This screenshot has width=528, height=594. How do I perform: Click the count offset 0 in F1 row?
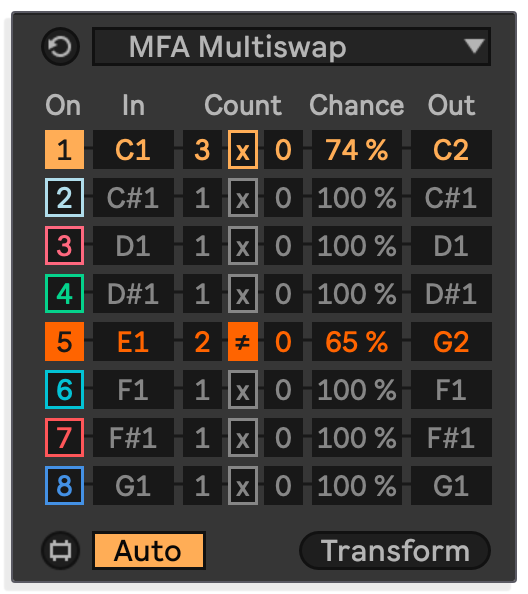(283, 389)
